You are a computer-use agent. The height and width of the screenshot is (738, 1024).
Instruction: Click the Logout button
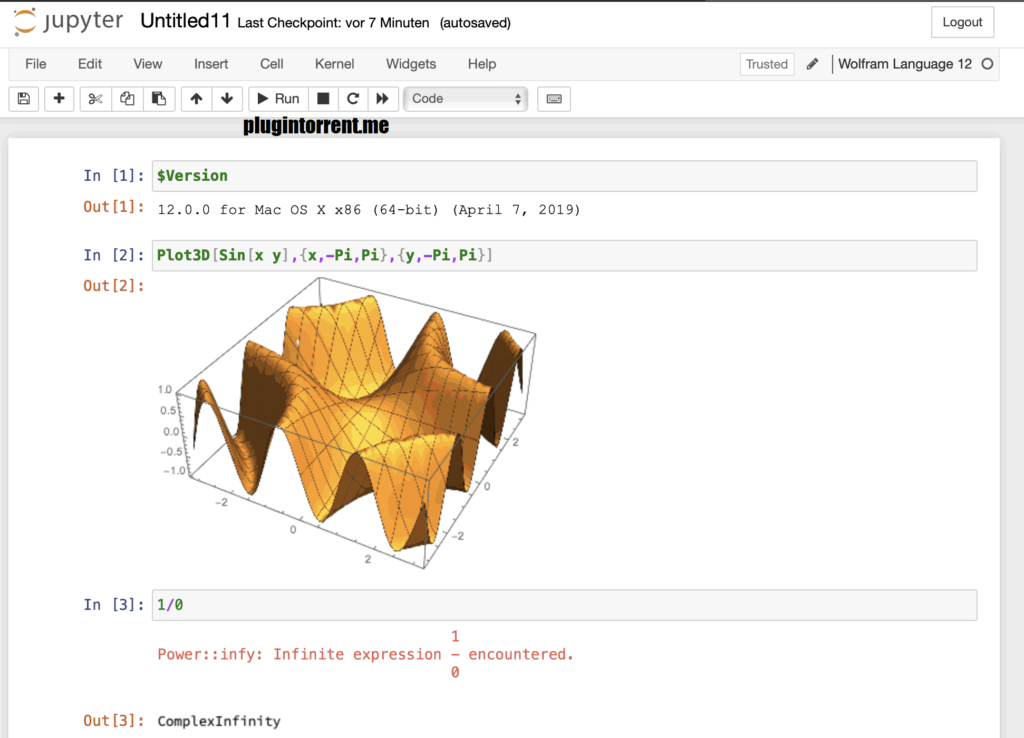pos(962,22)
